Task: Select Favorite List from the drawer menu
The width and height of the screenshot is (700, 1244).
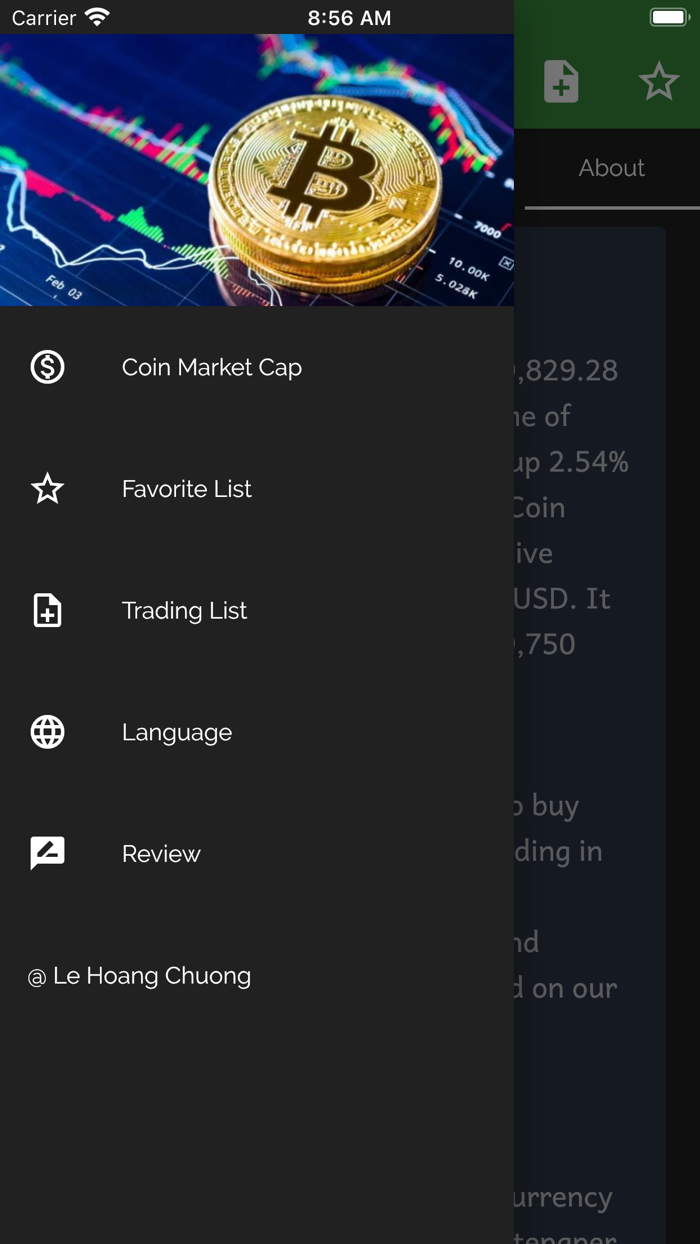Action: pyautogui.click(x=186, y=489)
